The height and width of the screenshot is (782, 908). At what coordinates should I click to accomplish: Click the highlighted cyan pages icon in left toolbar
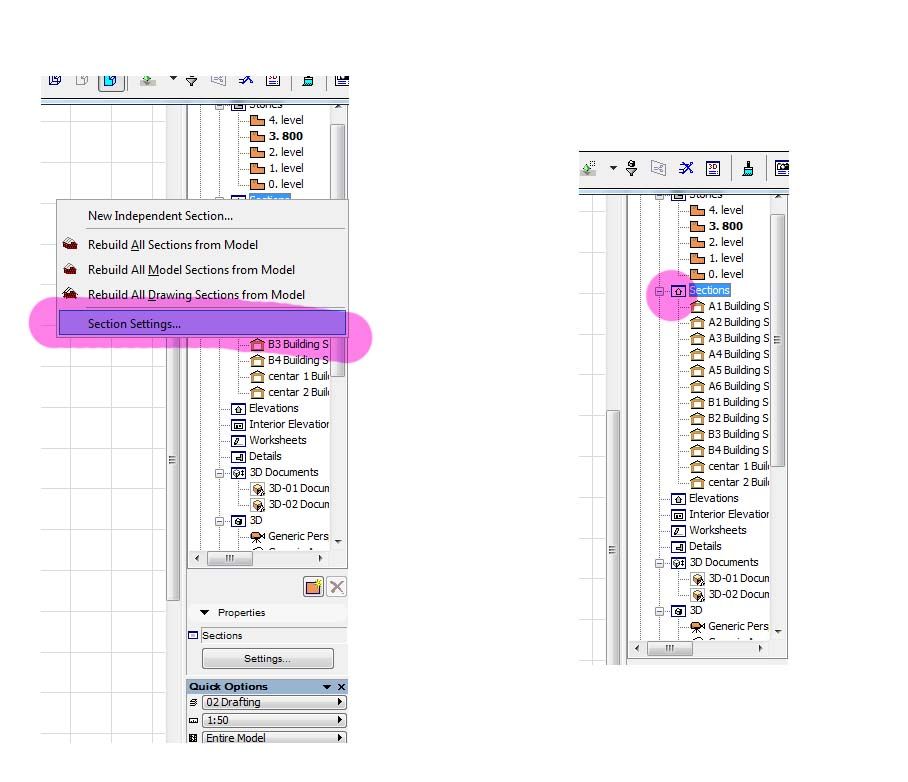pos(111,81)
